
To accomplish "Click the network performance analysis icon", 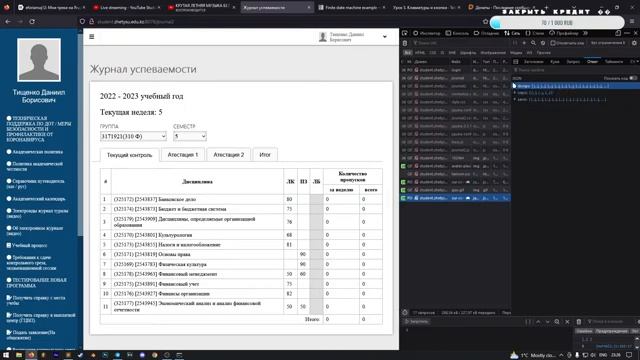I will (x=405, y=313).
